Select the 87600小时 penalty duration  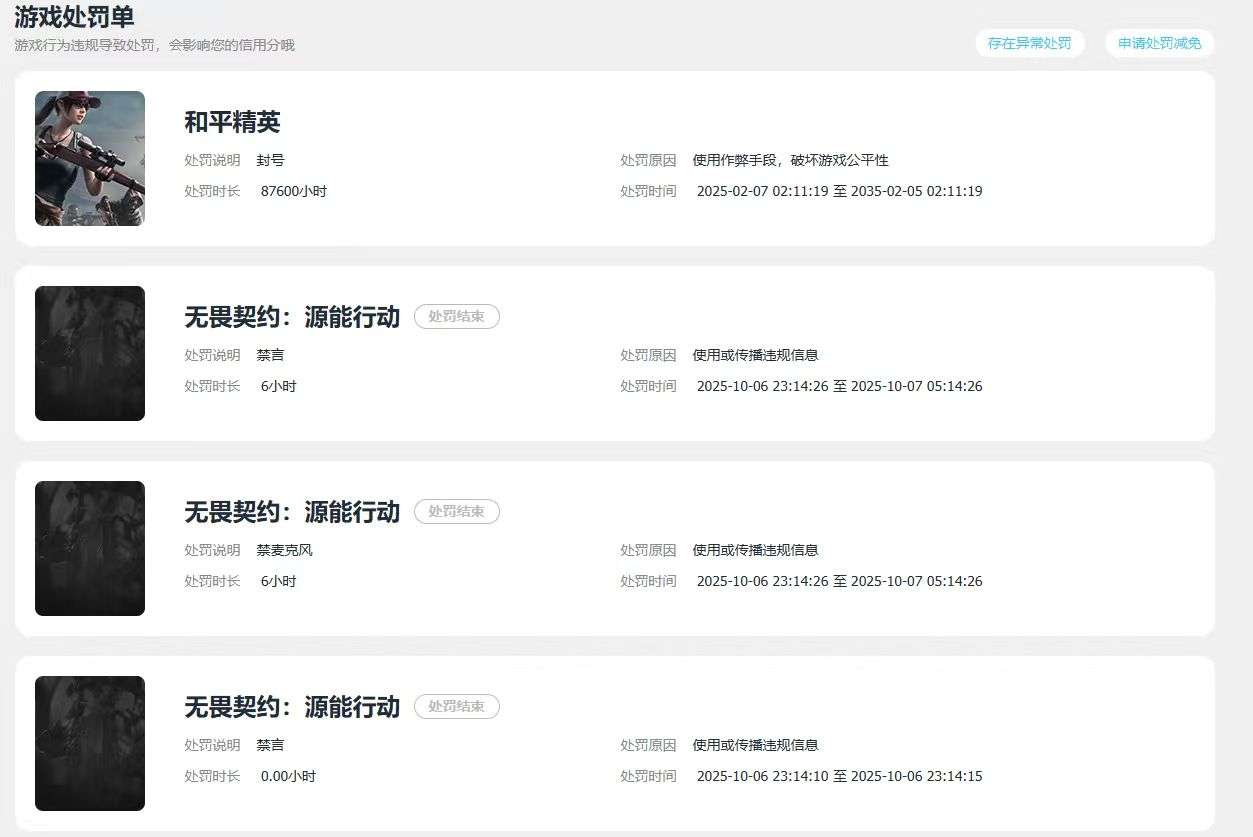[x=294, y=191]
